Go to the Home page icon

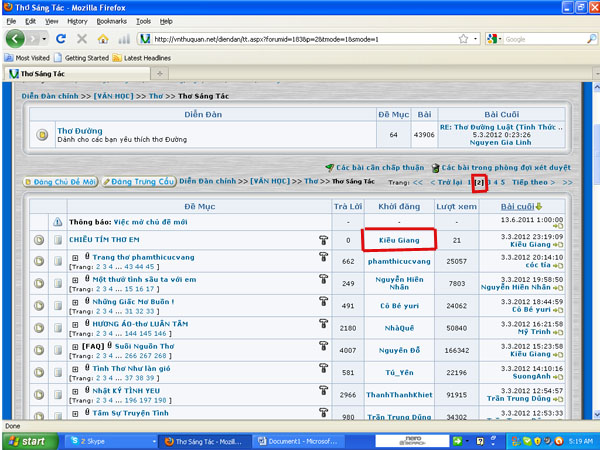point(103,39)
